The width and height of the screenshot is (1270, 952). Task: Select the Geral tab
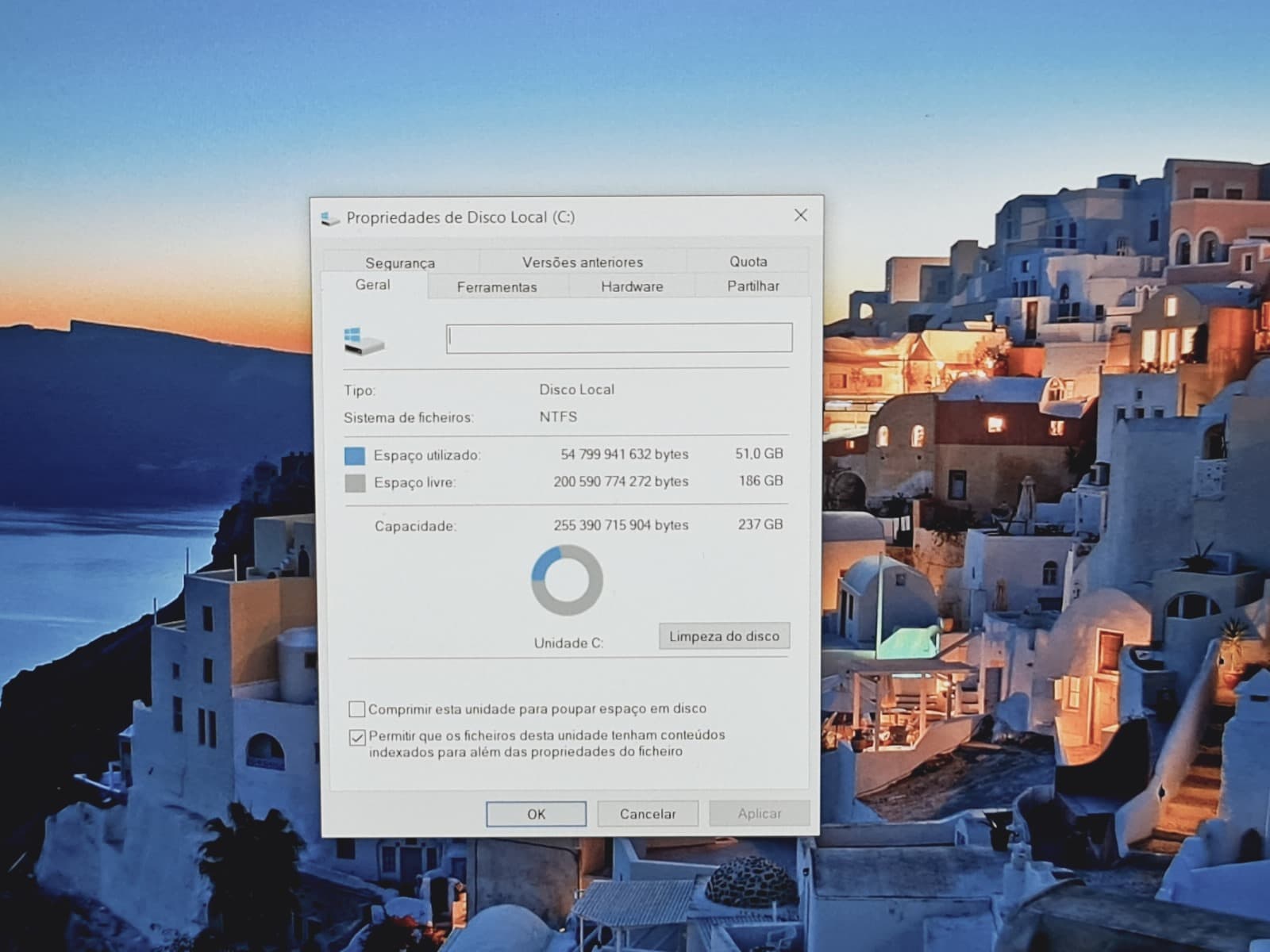pyautogui.click(x=373, y=284)
